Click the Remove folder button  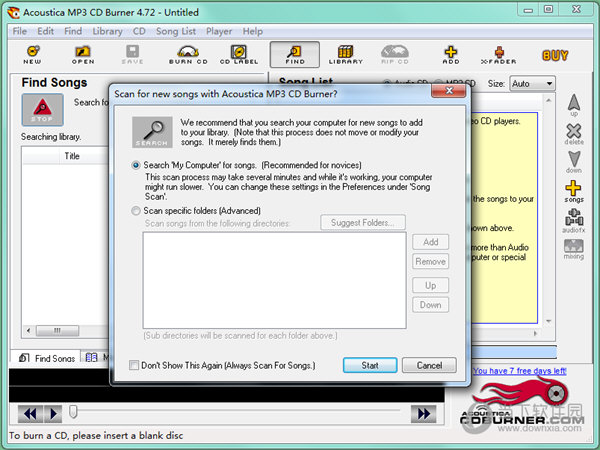tap(430, 261)
